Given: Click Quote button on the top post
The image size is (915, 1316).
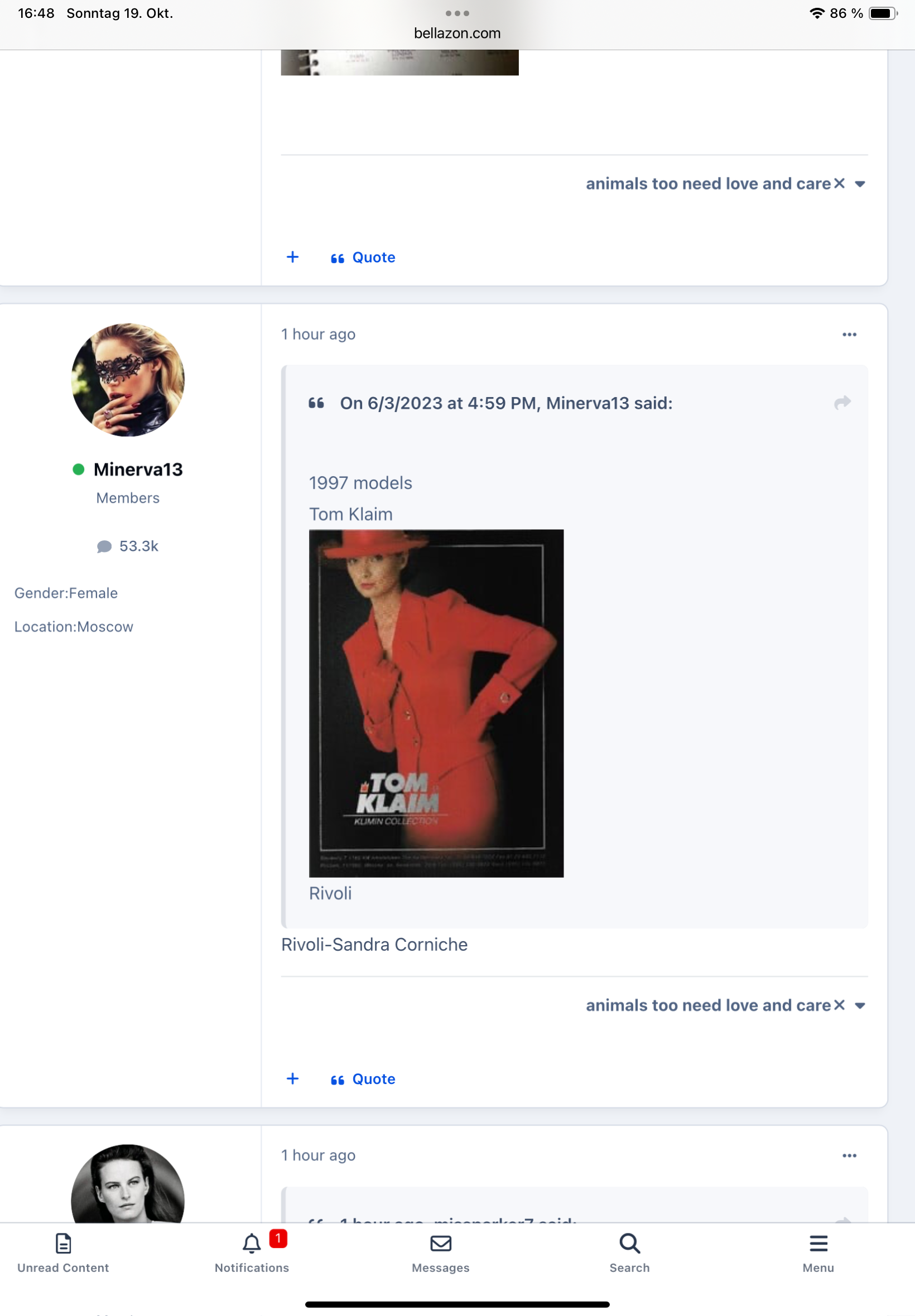Looking at the screenshot, I should click(x=363, y=257).
